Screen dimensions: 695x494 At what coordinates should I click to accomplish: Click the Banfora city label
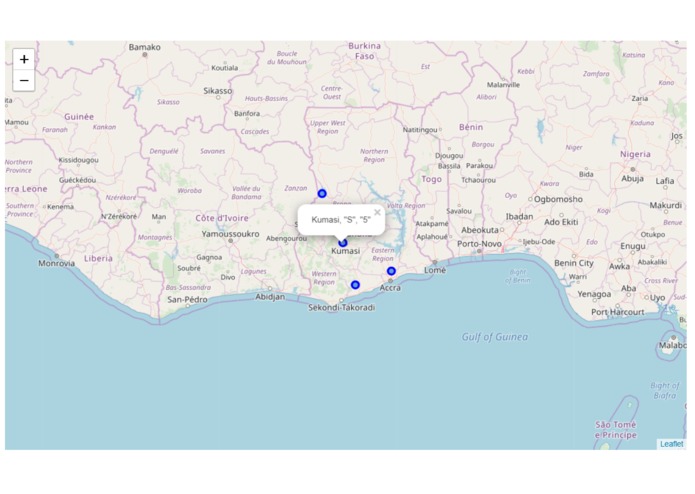click(247, 113)
